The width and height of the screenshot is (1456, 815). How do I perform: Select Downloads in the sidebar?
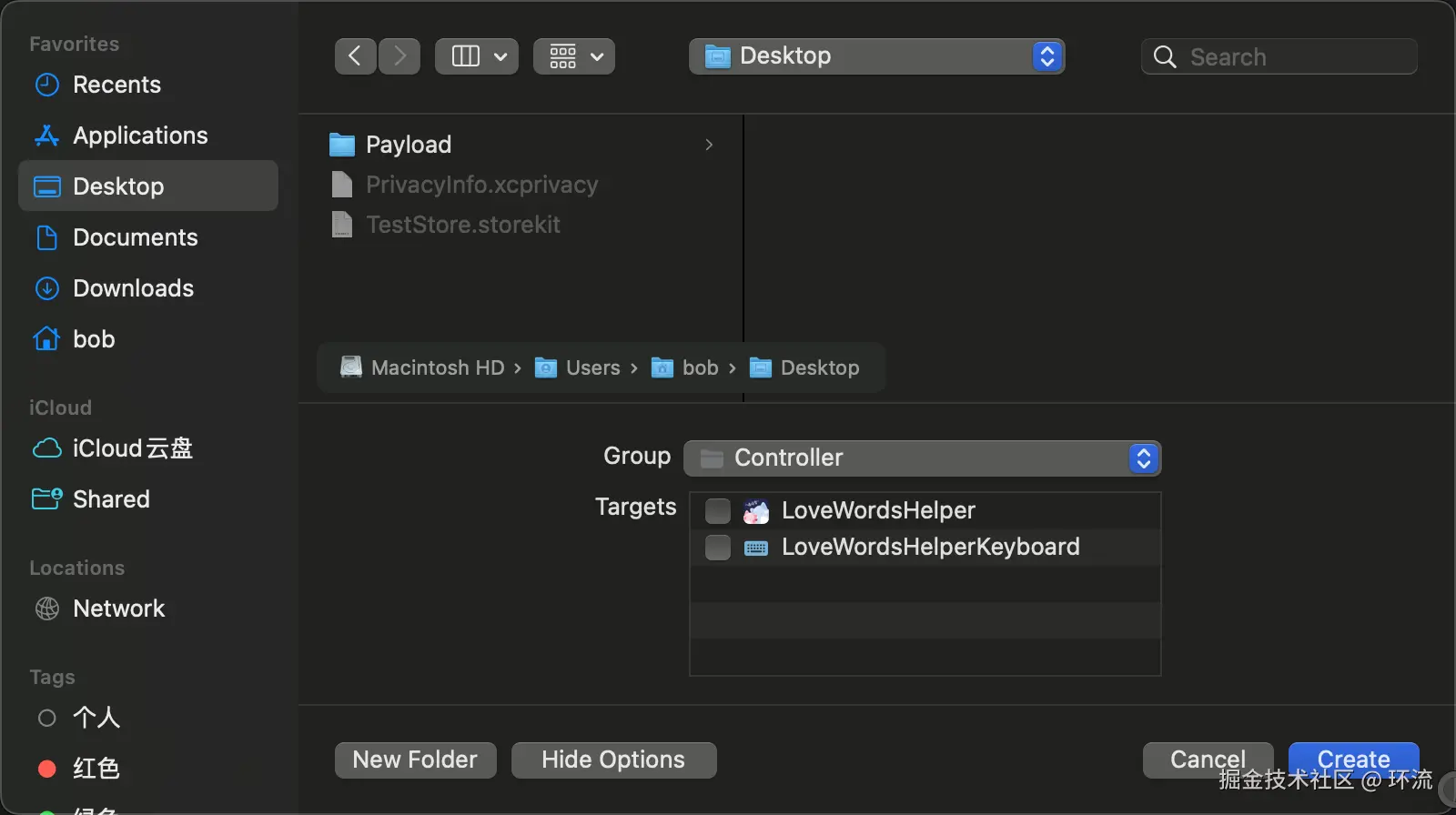tap(133, 288)
